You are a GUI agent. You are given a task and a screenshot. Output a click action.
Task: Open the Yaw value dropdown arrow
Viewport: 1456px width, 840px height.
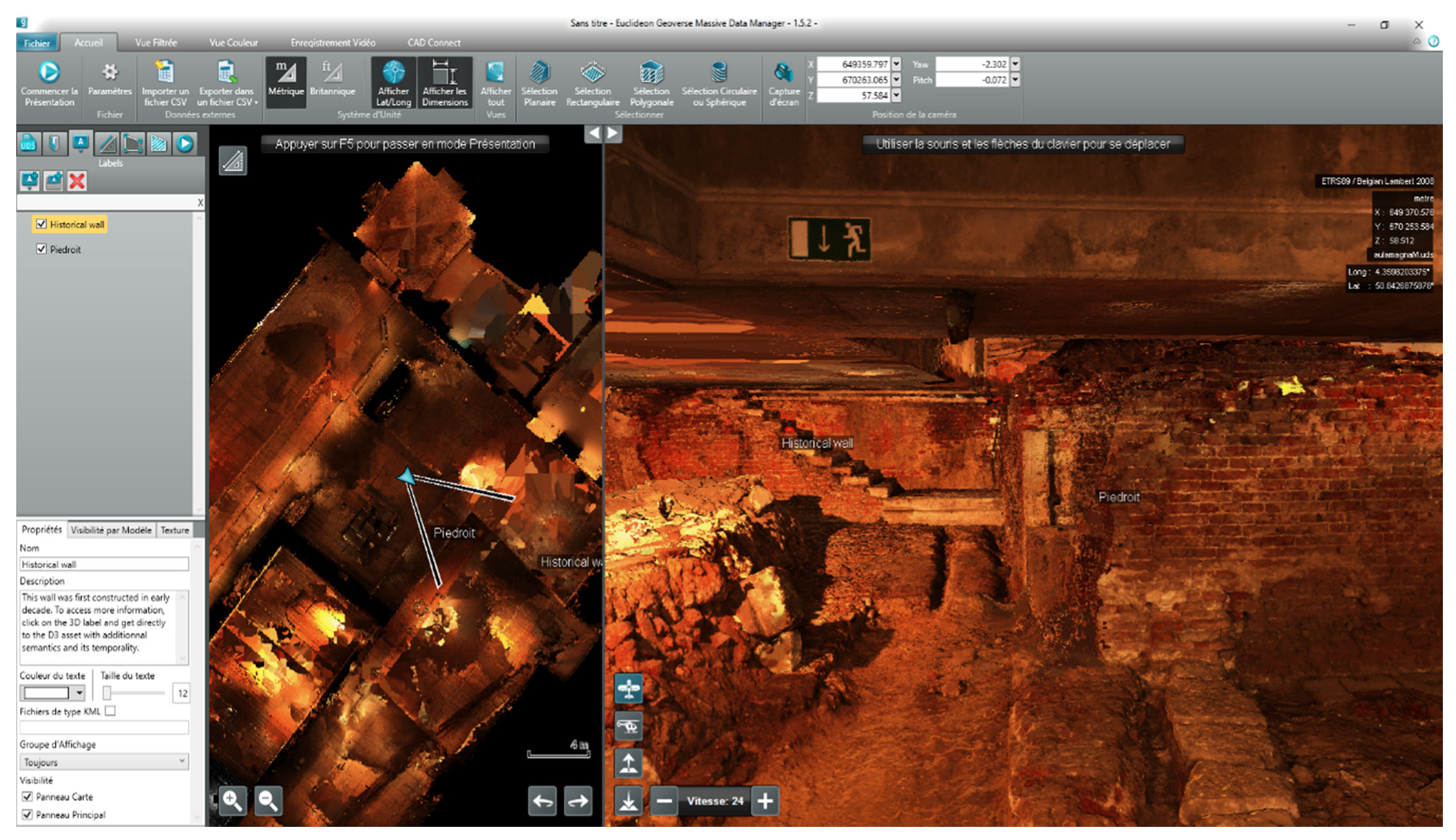(1015, 64)
